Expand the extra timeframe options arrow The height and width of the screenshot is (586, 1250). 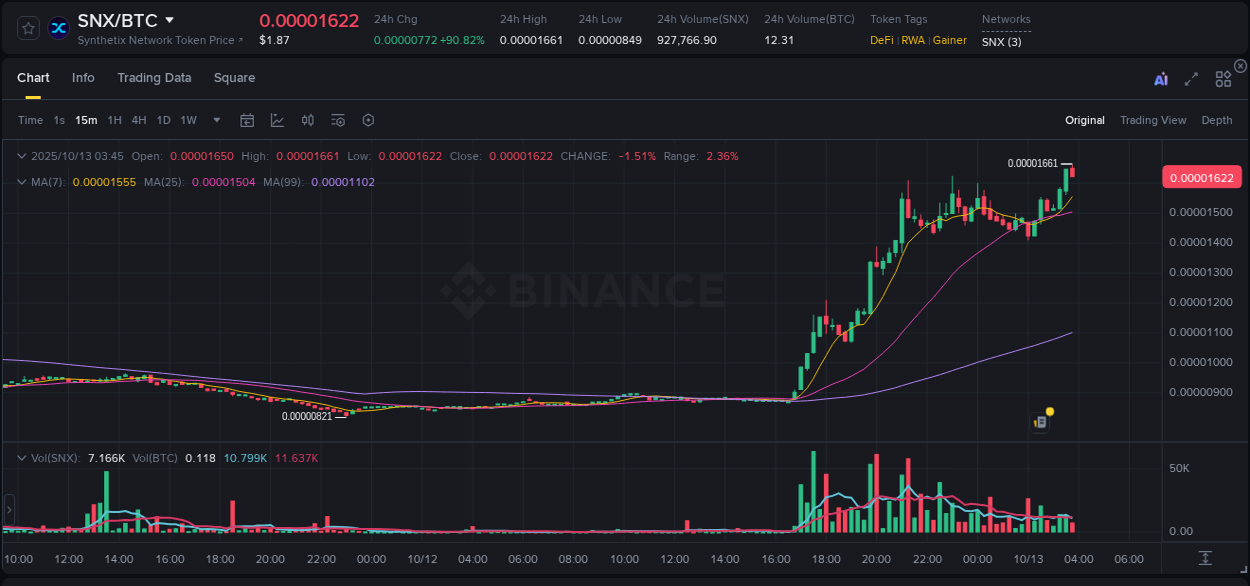pyautogui.click(x=215, y=120)
